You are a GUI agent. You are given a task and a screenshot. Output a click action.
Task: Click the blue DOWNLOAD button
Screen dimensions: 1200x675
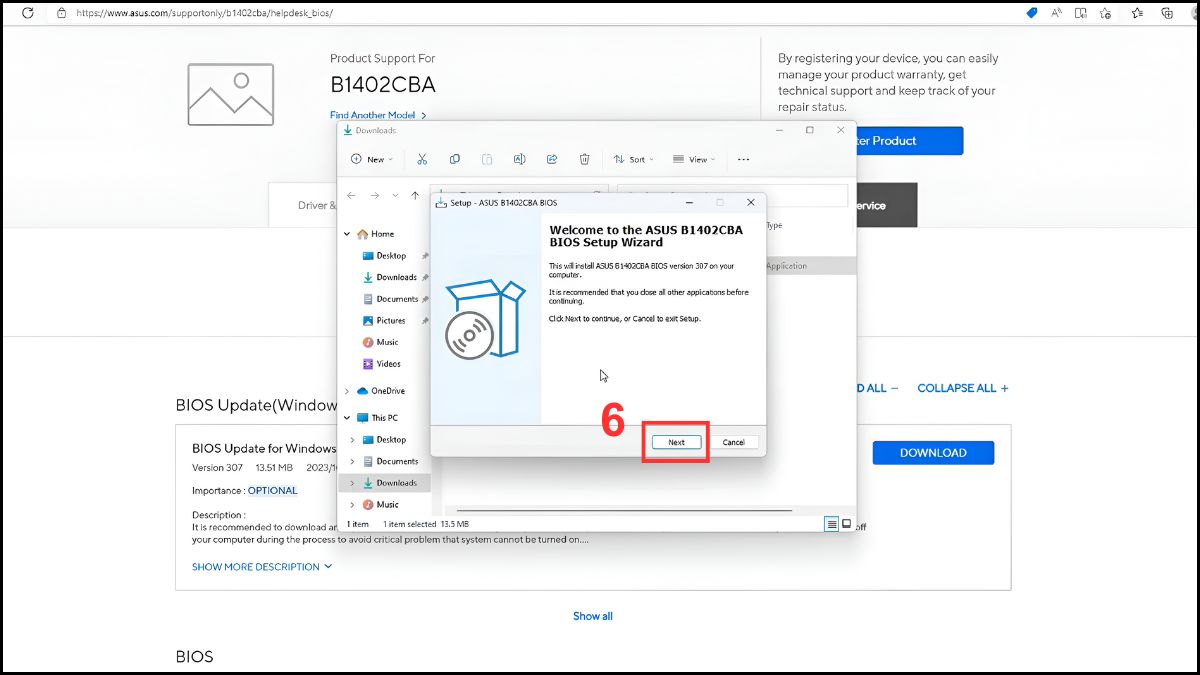(x=933, y=453)
